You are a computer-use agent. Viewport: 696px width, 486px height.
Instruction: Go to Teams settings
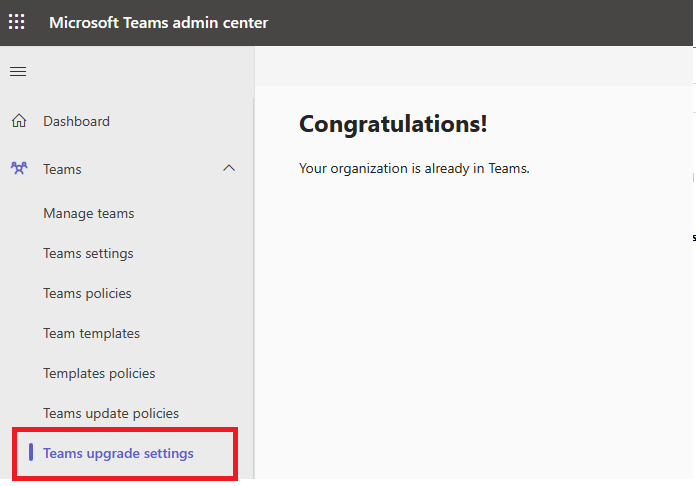pos(88,253)
